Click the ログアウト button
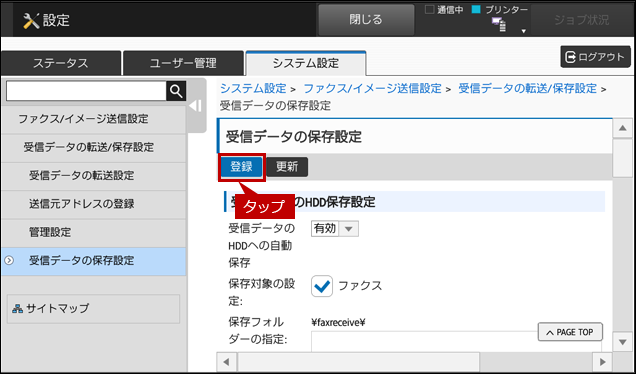 pos(595,57)
